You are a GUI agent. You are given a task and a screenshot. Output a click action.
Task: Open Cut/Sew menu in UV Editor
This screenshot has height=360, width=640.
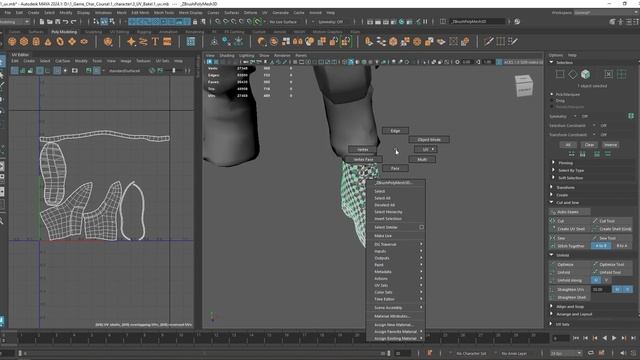(x=62, y=61)
